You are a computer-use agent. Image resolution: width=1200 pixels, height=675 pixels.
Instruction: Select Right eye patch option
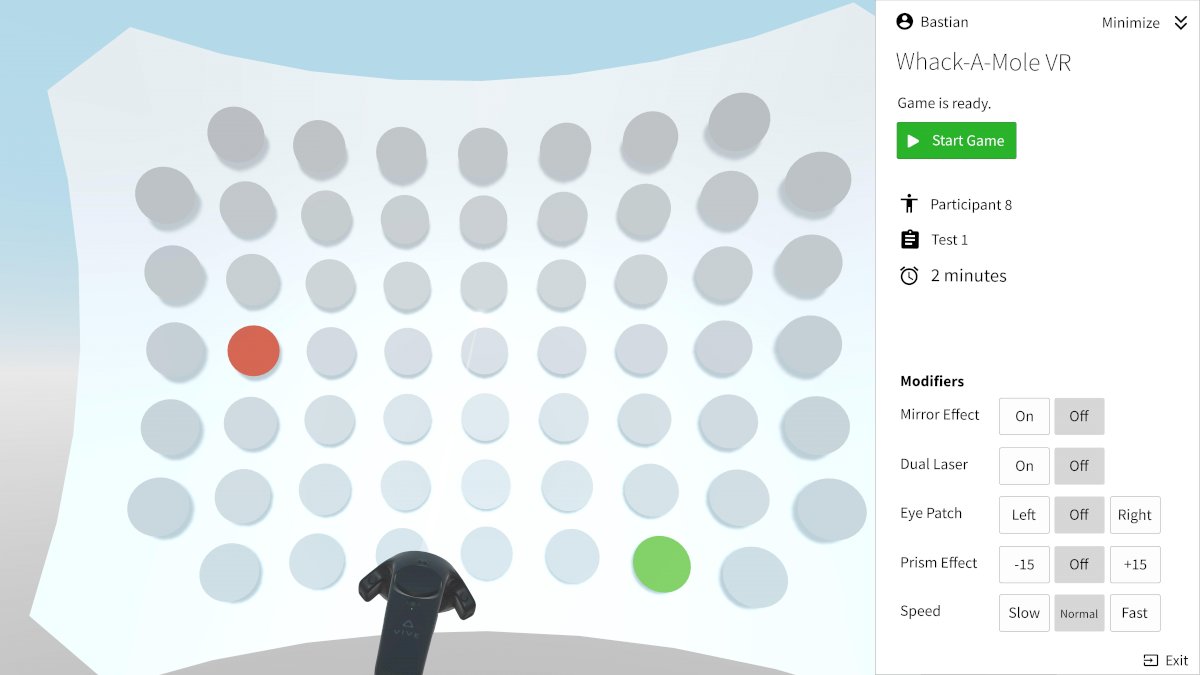click(x=1135, y=514)
